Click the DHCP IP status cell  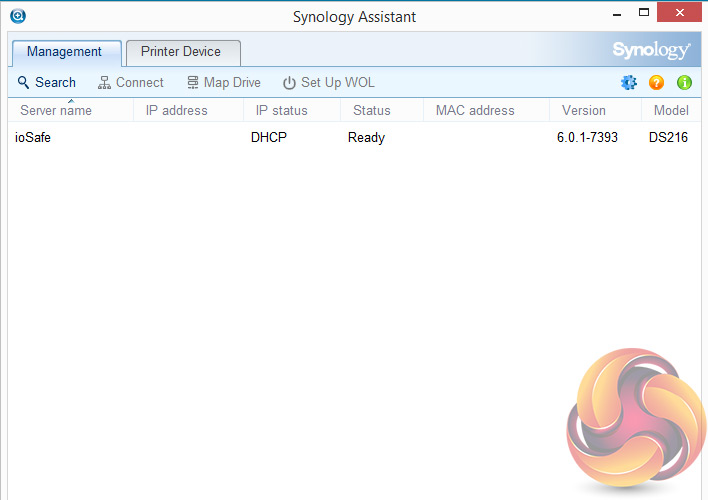tap(269, 137)
